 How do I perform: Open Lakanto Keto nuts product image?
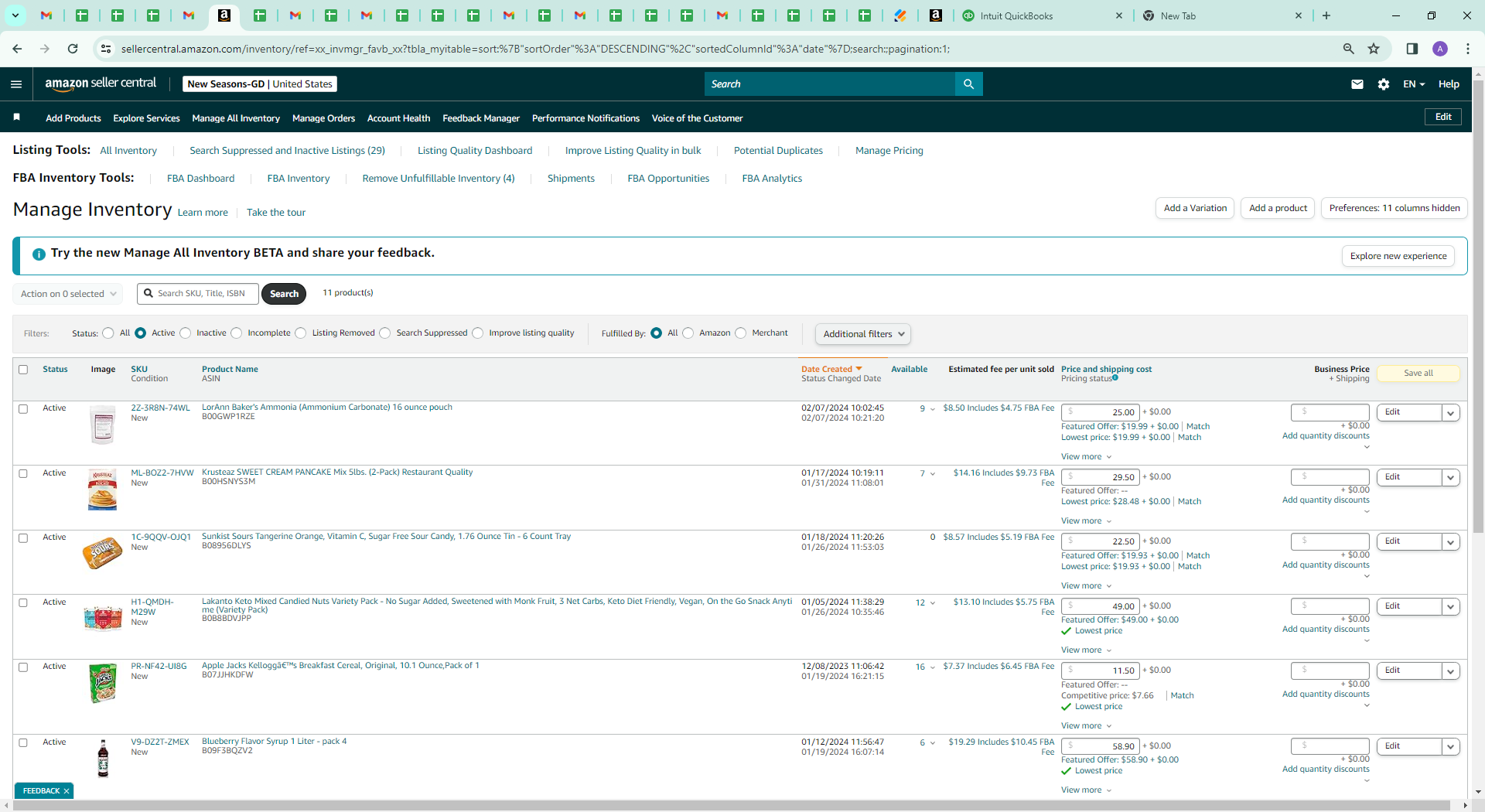pos(103,618)
